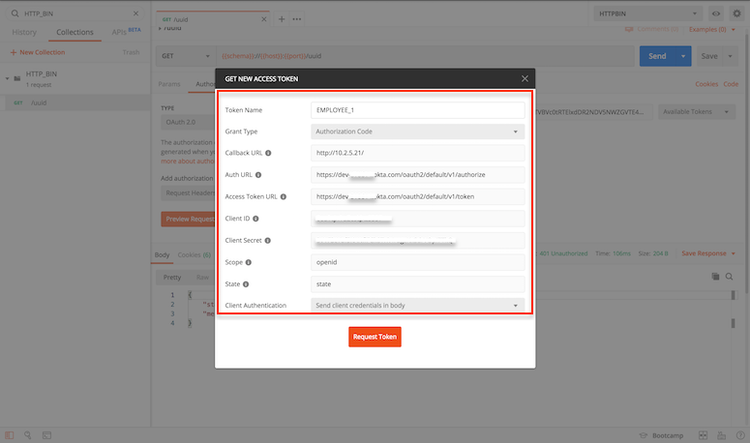750x443 pixels.
Task: Select the response Cookies (6) tab
Action: (x=194, y=255)
